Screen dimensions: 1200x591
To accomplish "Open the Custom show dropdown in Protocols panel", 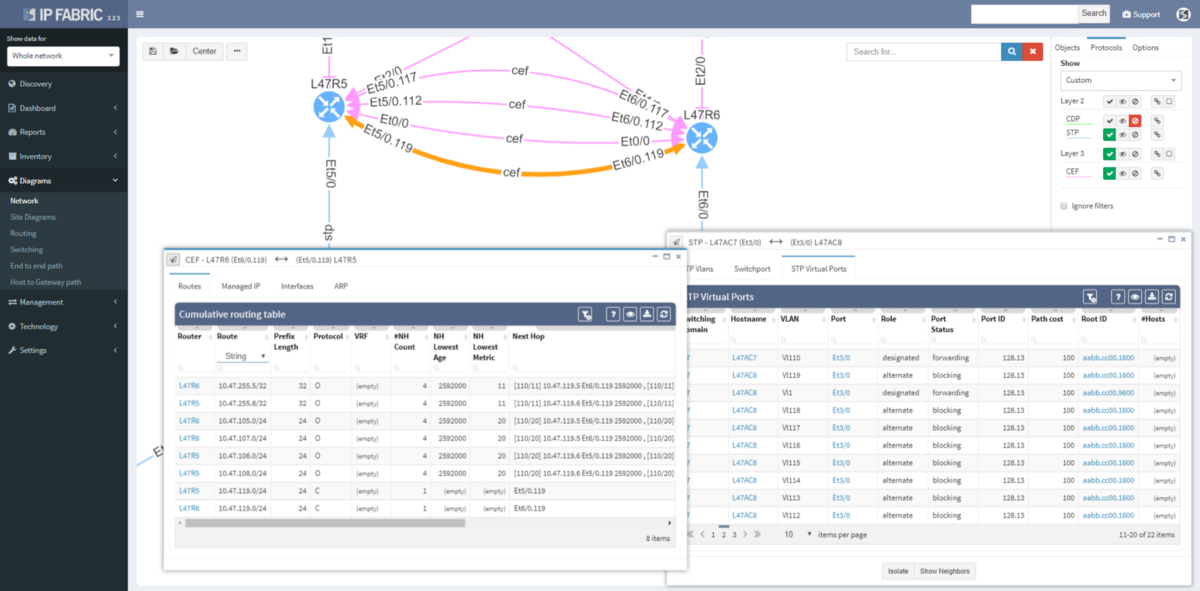I will (1120, 80).
